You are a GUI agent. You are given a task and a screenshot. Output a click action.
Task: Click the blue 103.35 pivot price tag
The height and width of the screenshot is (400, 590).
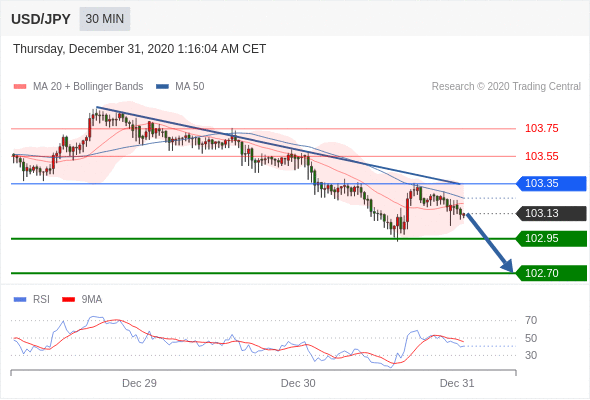coord(551,184)
